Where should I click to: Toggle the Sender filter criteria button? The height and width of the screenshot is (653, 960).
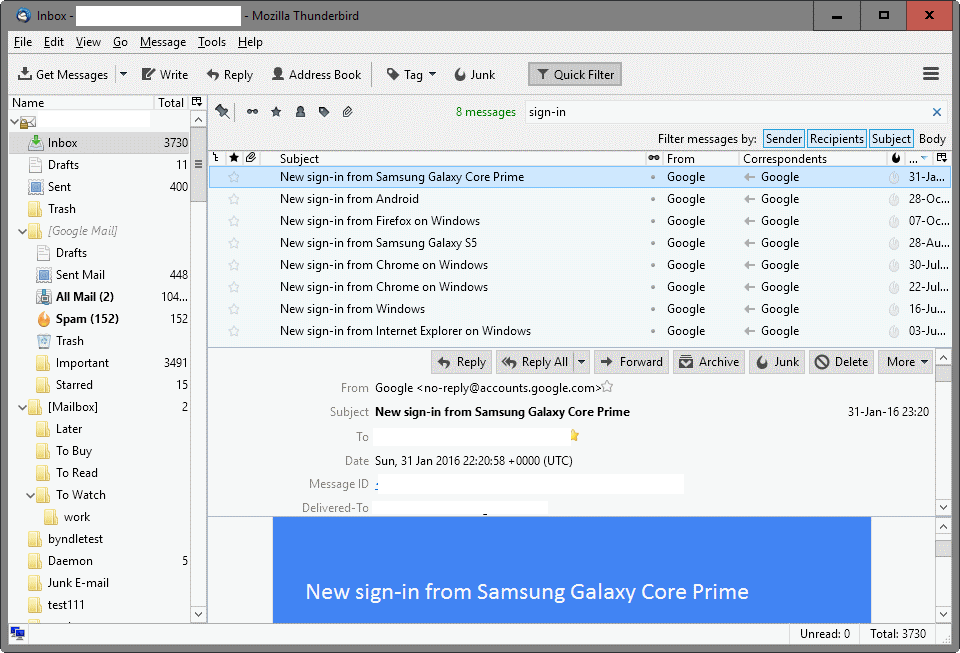click(x=784, y=138)
